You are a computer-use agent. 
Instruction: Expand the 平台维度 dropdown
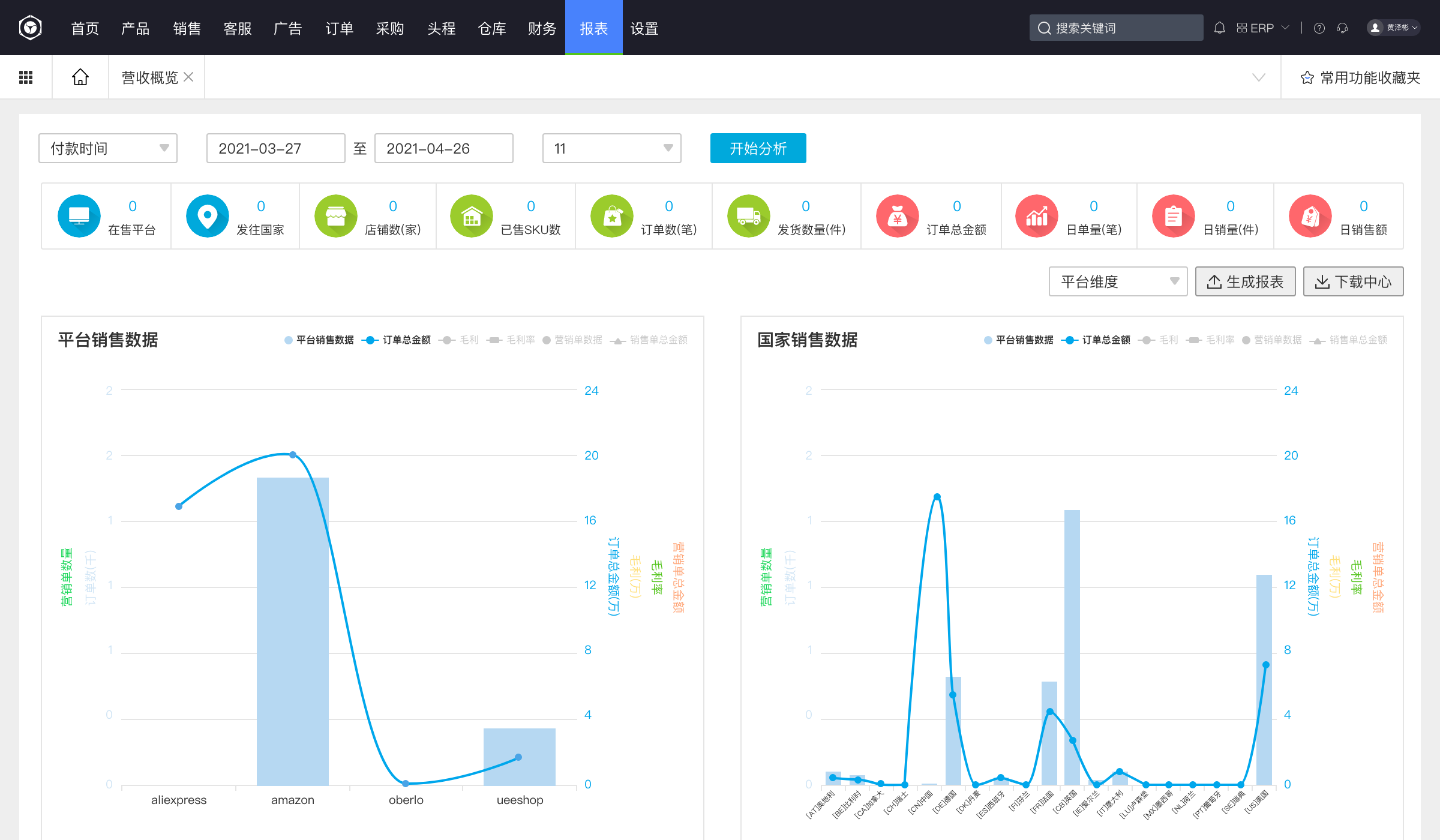(1118, 281)
